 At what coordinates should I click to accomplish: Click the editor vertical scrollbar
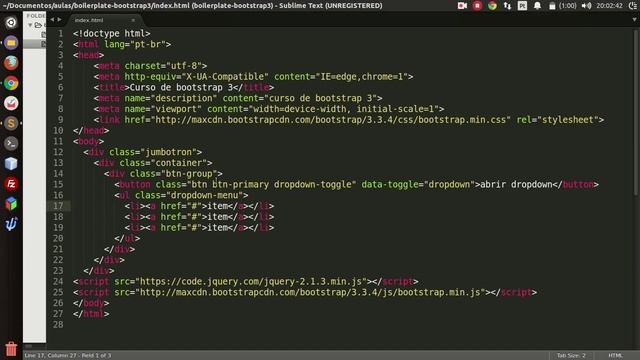click(636, 112)
